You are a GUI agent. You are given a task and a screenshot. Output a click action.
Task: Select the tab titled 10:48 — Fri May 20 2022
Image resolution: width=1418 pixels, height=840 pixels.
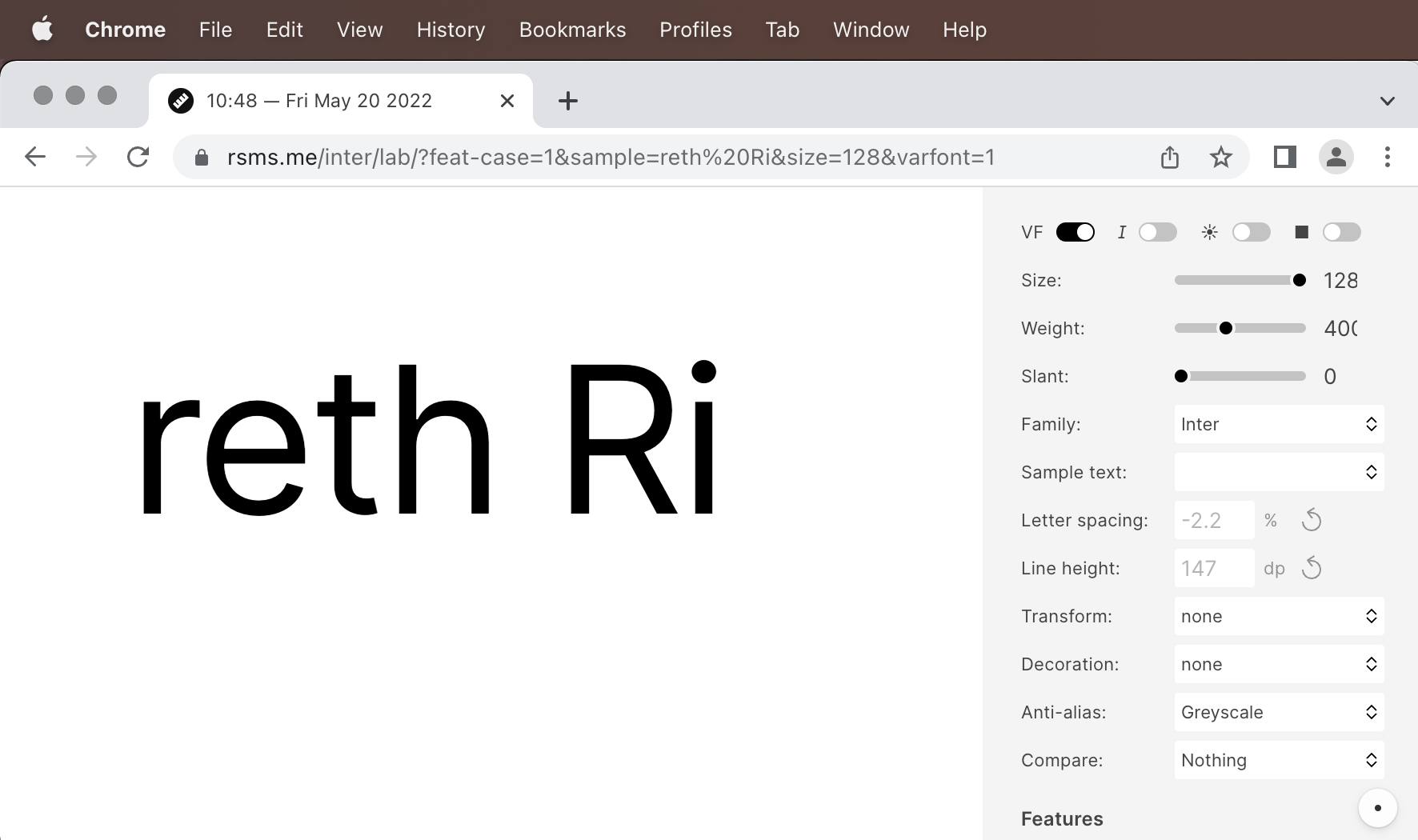point(318,100)
